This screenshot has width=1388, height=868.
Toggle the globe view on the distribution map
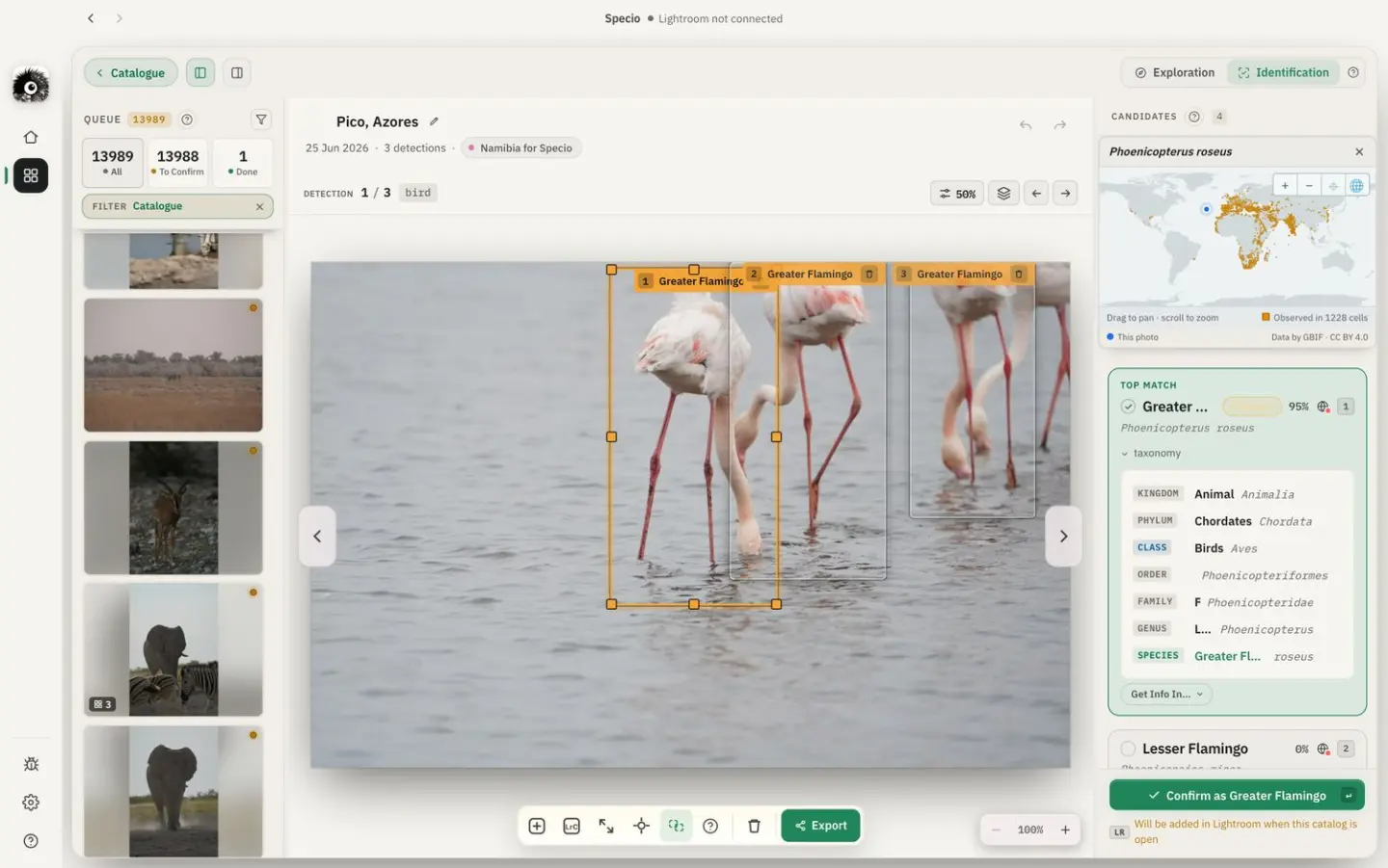pyautogui.click(x=1356, y=186)
